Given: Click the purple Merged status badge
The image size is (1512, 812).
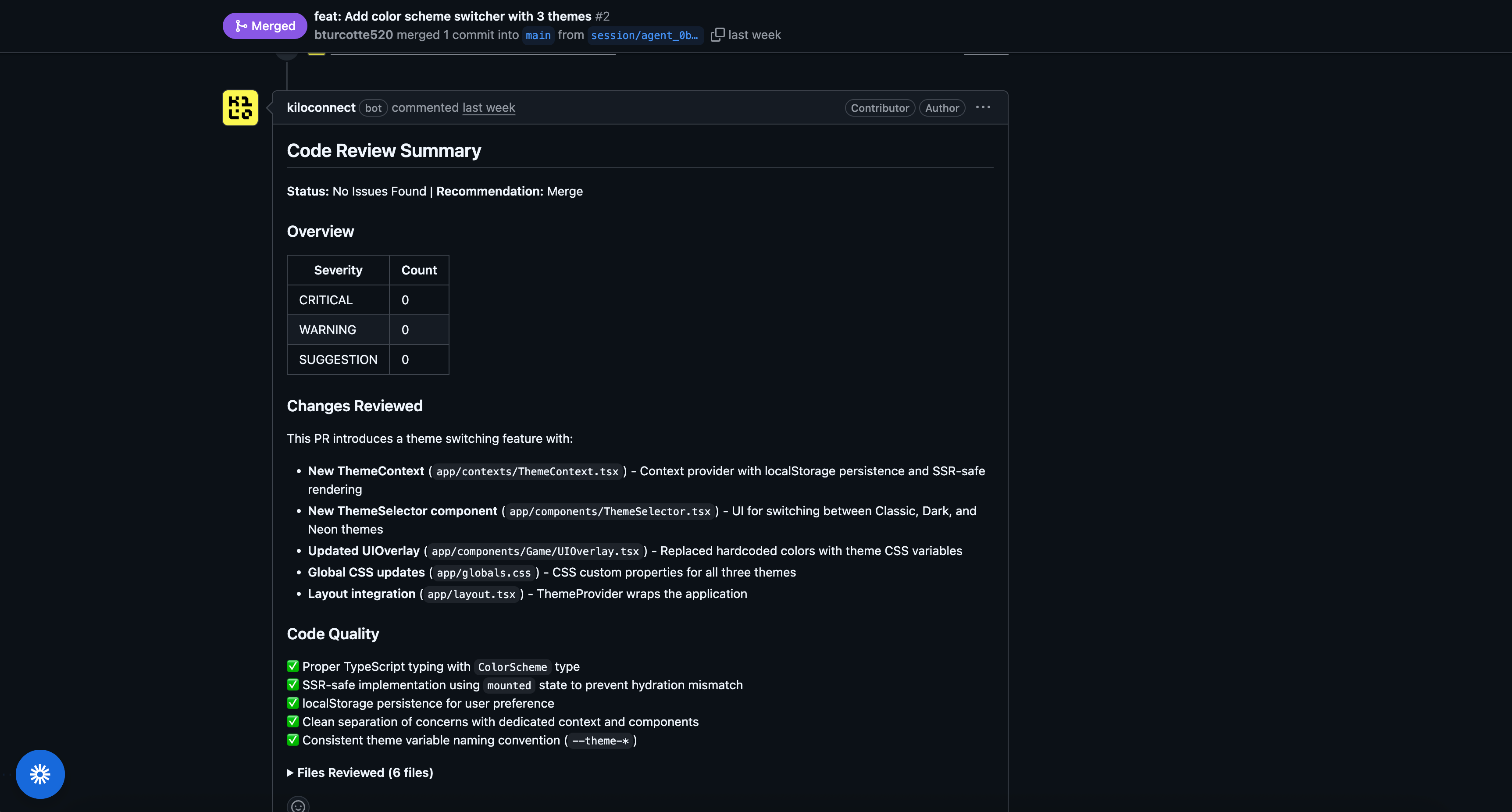Looking at the screenshot, I should pos(265,26).
